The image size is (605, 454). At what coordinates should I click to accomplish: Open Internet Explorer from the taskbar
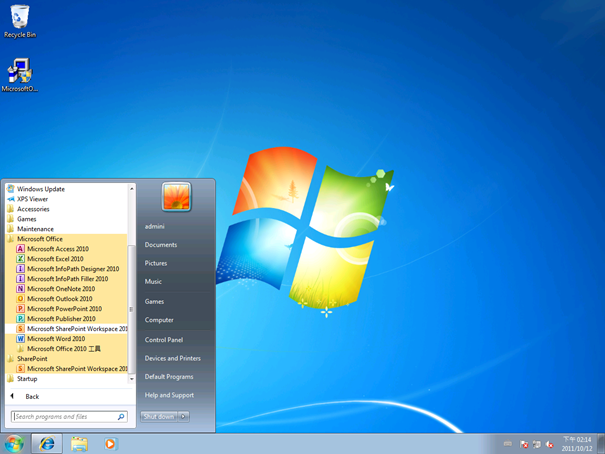tap(47, 444)
